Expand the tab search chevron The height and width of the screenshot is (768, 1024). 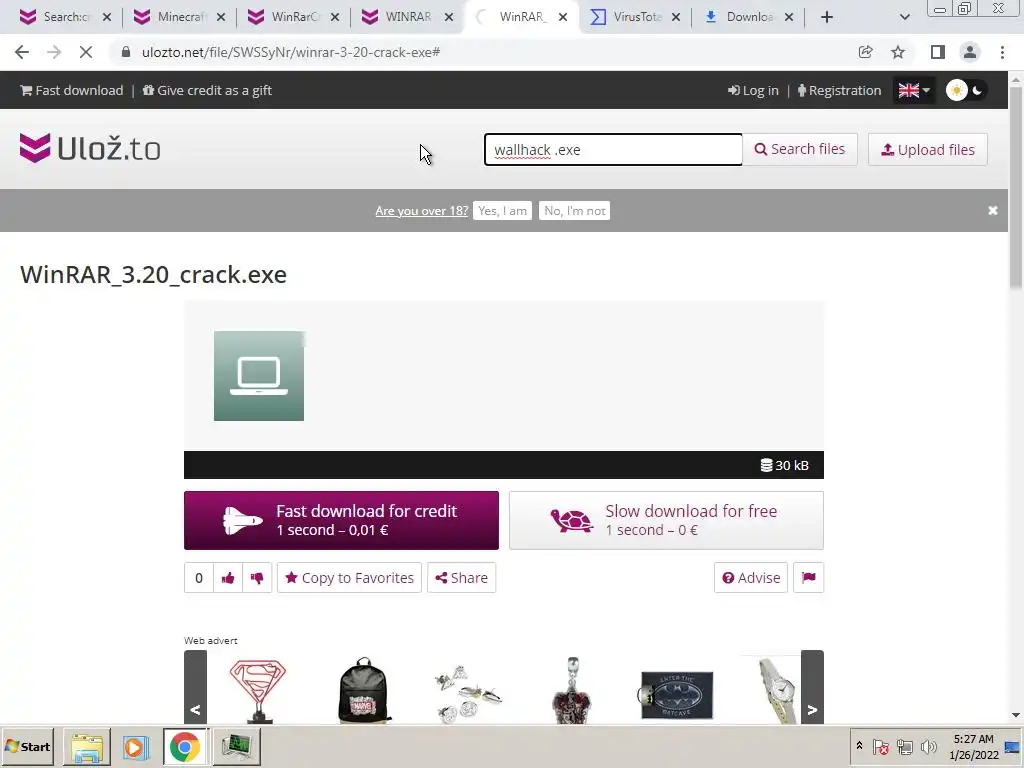tap(904, 17)
